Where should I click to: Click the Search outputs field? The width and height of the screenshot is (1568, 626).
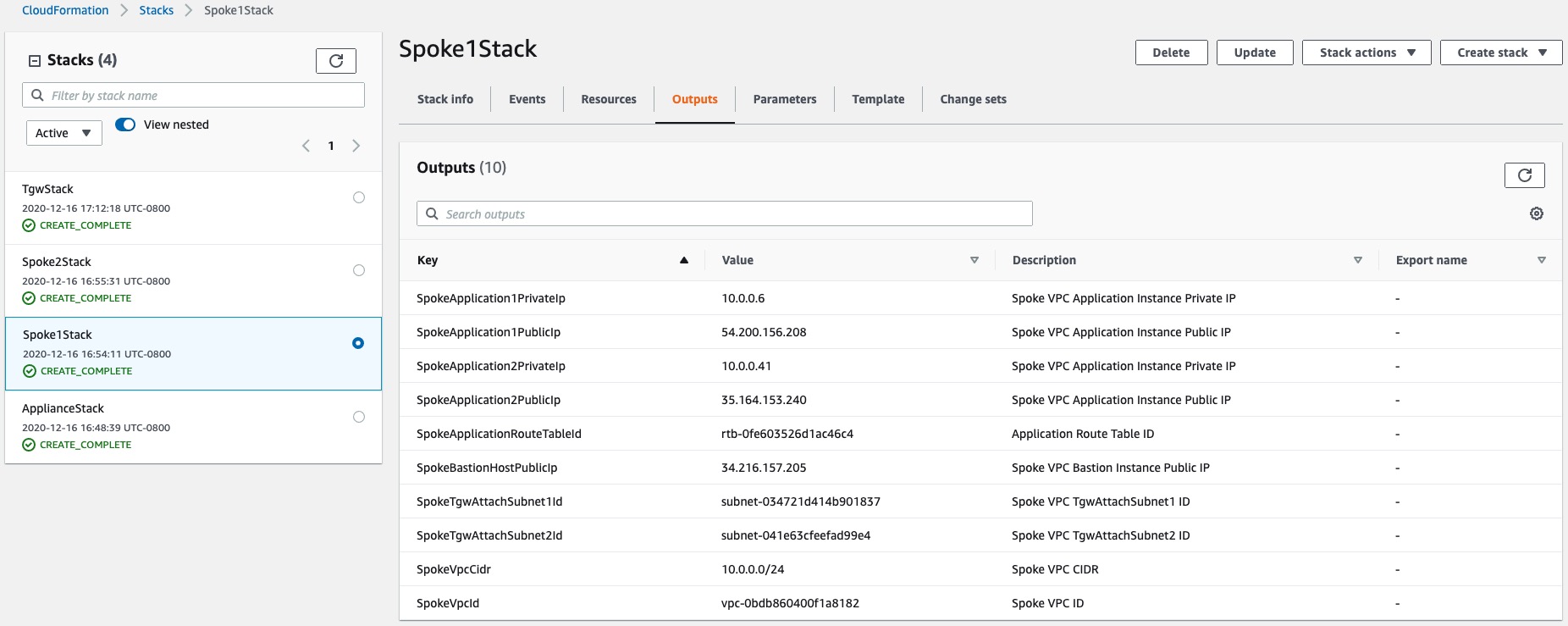725,213
